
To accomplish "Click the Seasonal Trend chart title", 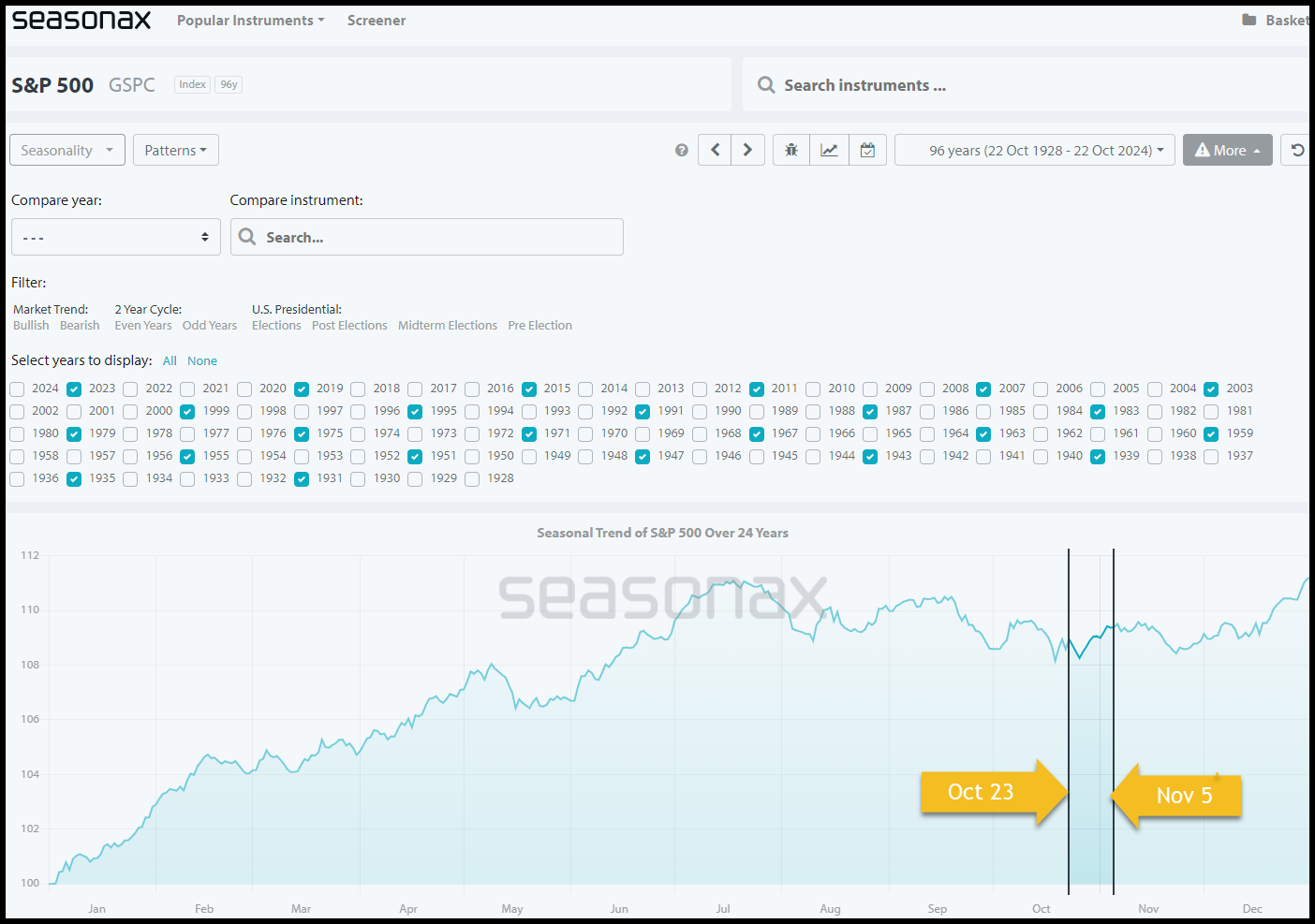I will click(662, 533).
